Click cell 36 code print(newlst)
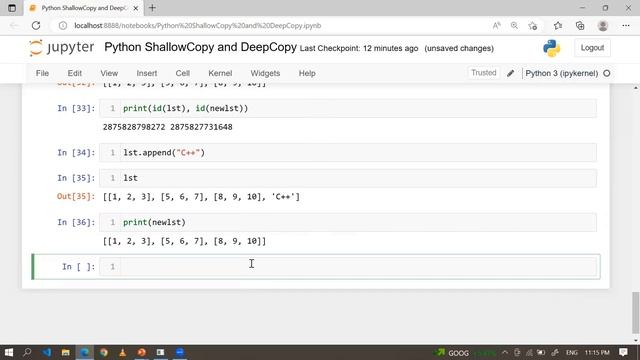 point(154,222)
